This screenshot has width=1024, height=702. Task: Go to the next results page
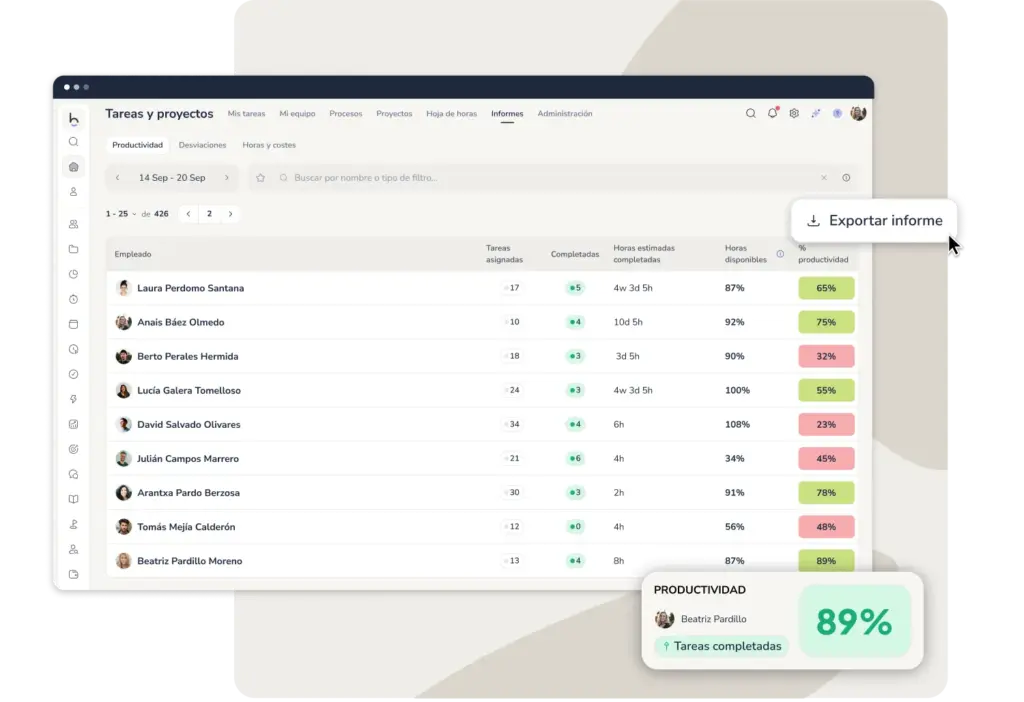231,214
